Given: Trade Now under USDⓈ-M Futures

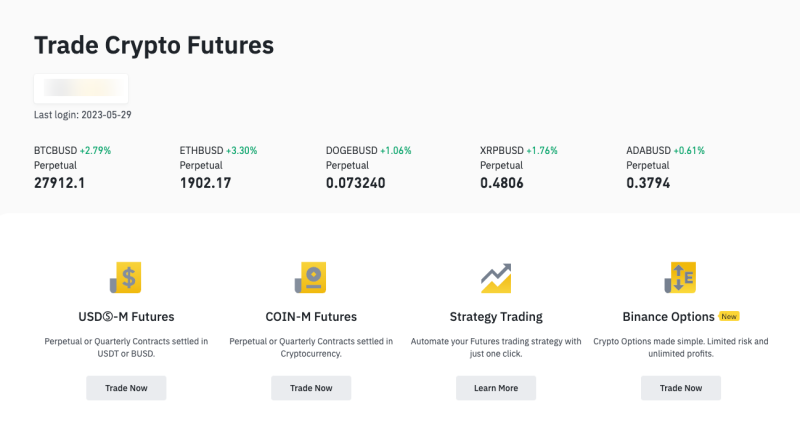Looking at the screenshot, I should click(126, 388).
